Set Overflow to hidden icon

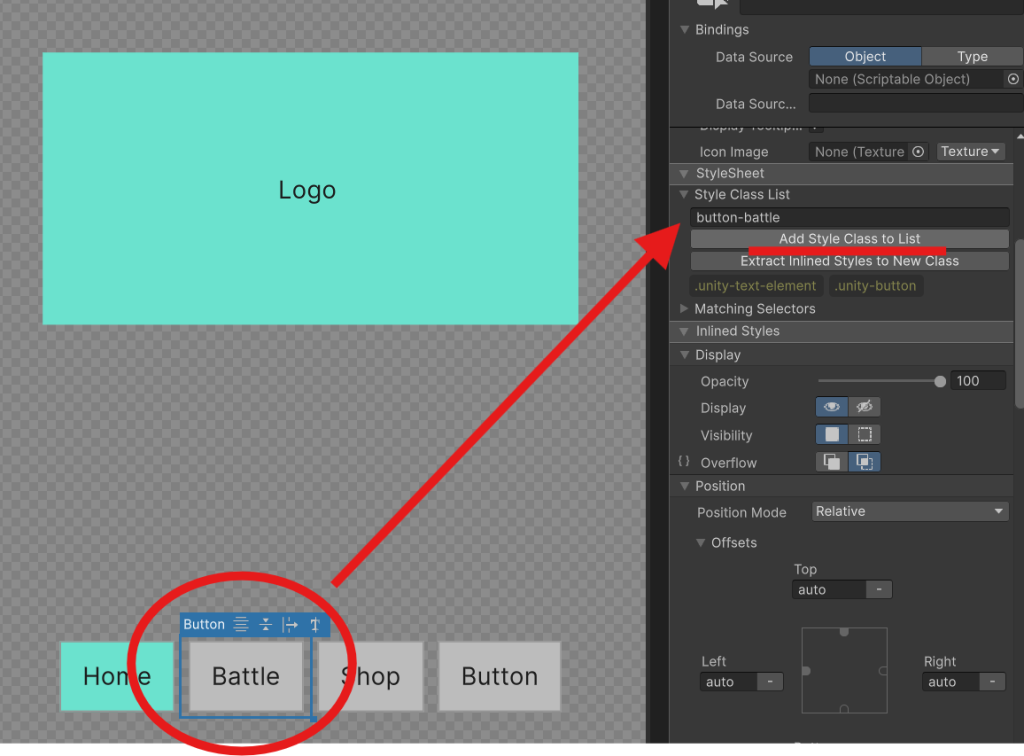coord(864,462)
